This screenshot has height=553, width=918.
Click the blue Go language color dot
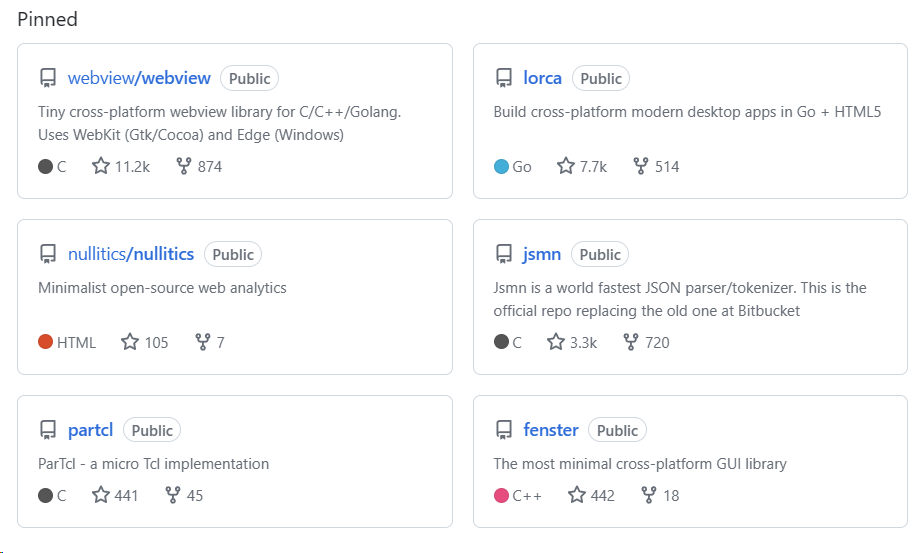click(x=501, y=166)
